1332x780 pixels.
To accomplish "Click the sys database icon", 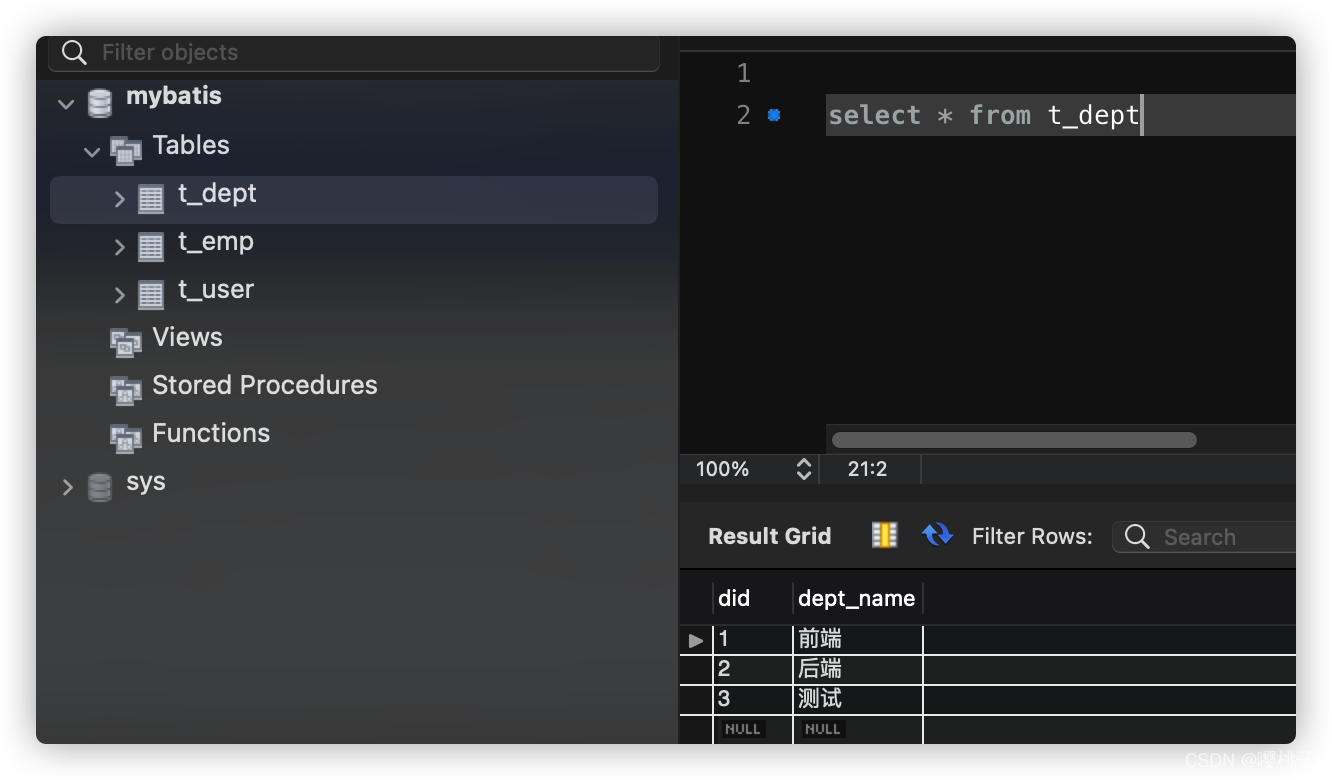I will [100, 487].
